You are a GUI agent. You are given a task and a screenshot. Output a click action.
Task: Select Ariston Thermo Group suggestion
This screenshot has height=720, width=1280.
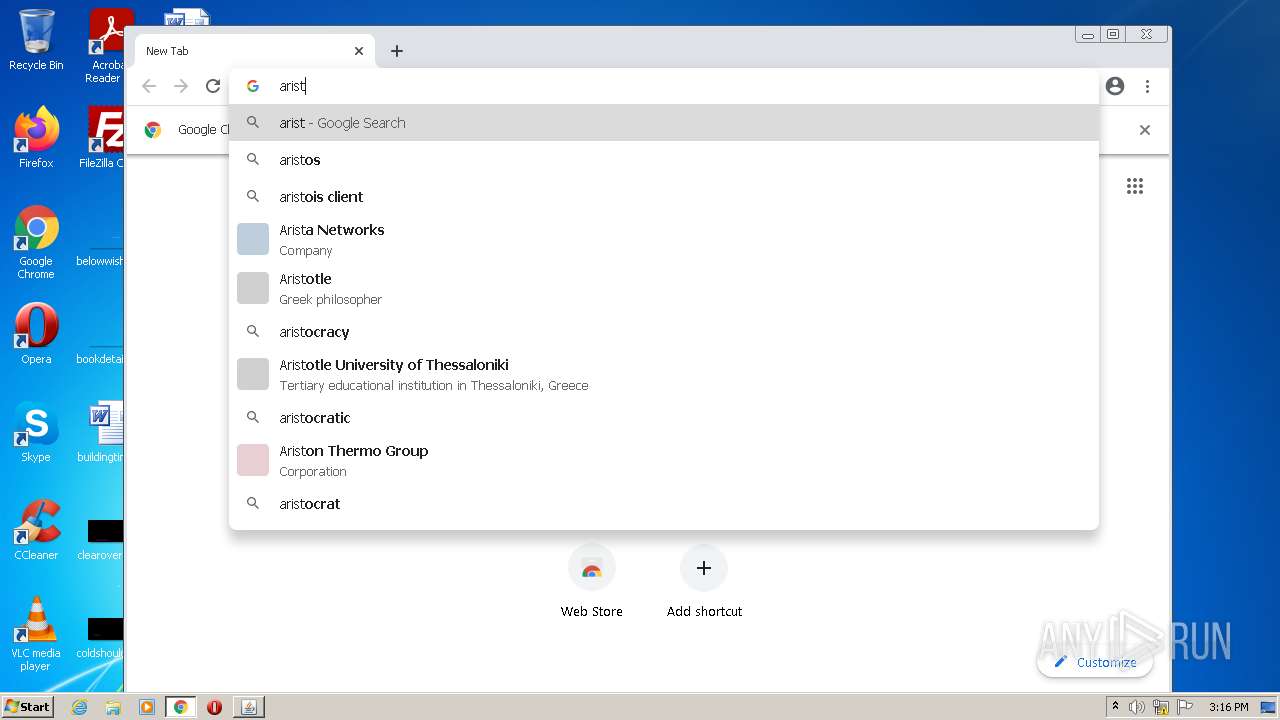tap(664, 461)
